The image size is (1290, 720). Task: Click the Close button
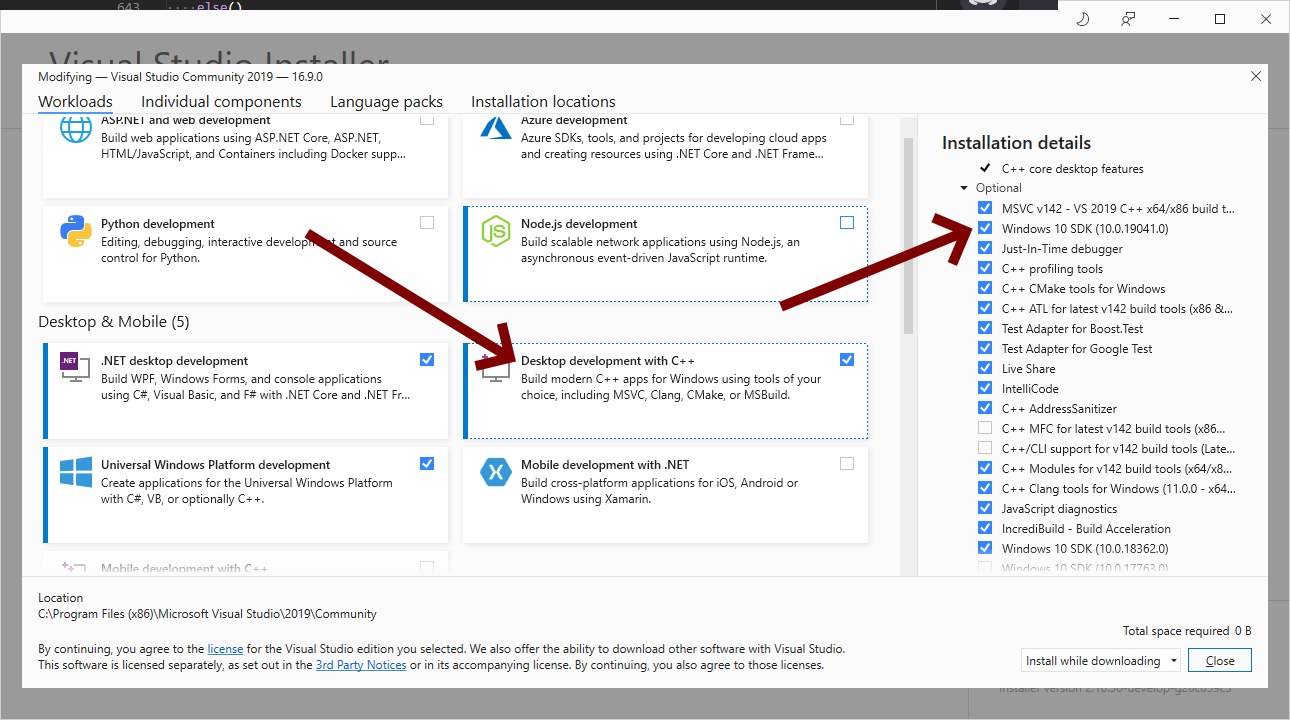pos(1220,661)
